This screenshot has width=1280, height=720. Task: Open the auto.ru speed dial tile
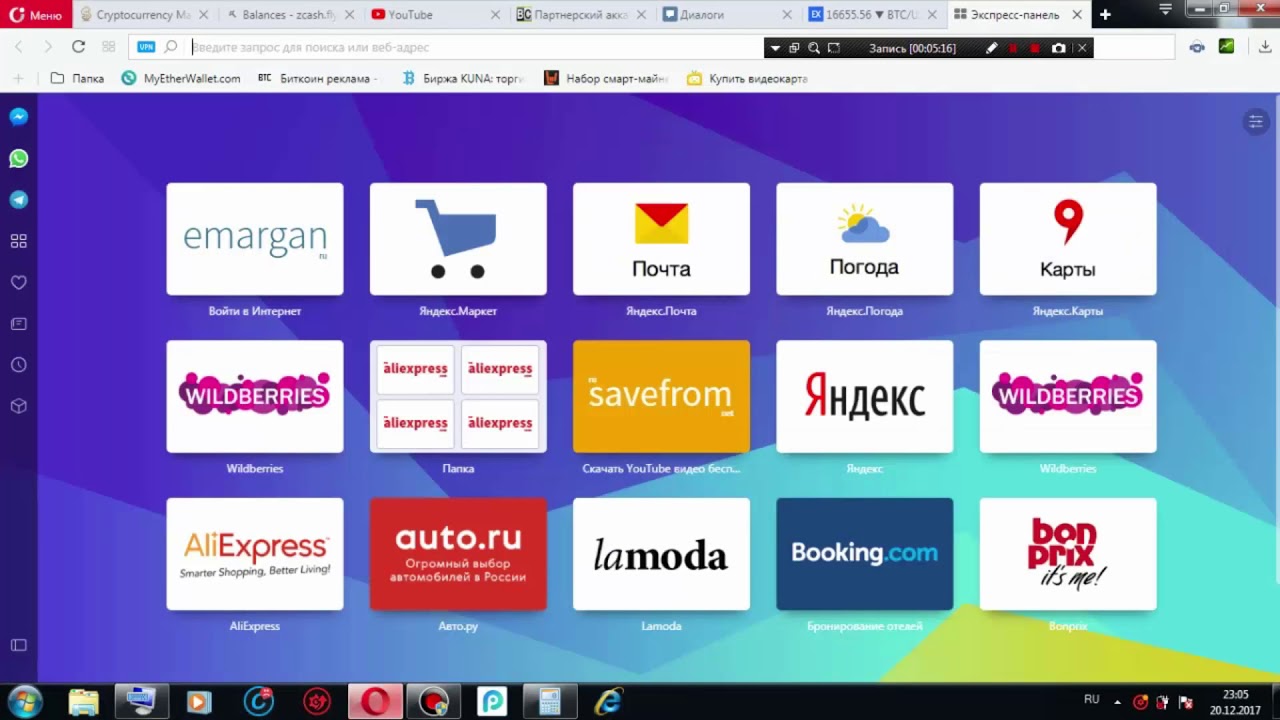458,554
